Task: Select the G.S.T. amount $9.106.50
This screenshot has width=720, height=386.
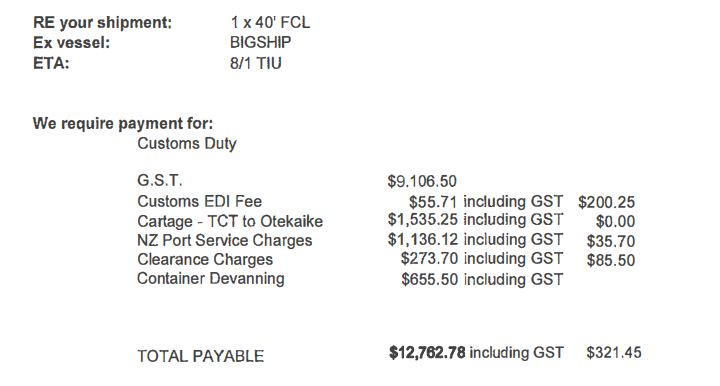Action: [422, 181]
